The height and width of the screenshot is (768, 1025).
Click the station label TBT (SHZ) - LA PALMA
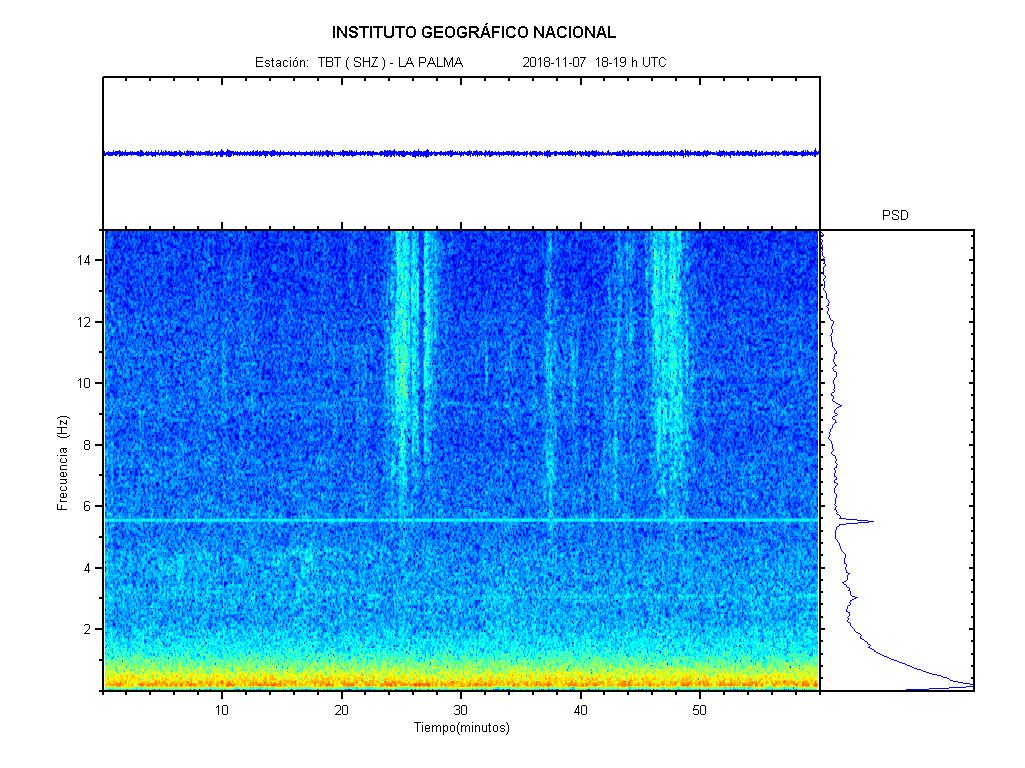click(359, 63)
